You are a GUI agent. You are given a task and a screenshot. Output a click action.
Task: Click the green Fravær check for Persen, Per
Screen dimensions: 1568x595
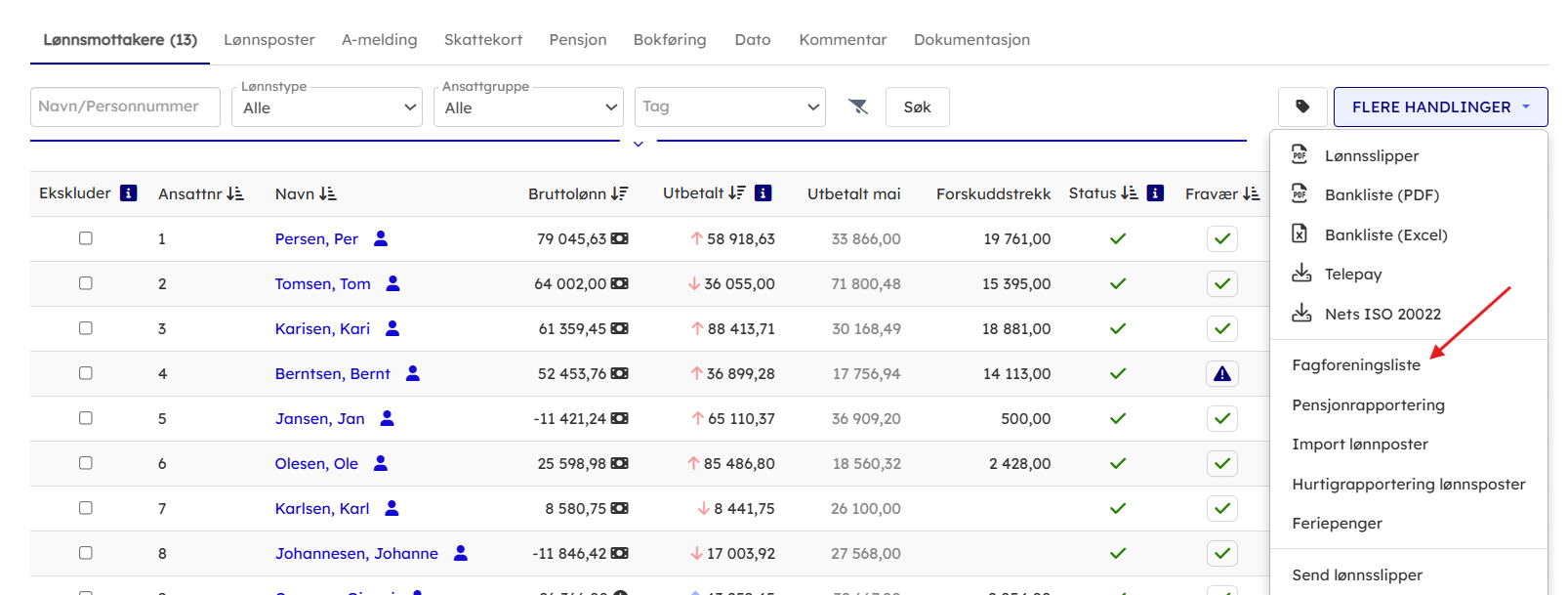click(x=1221, y=238)
